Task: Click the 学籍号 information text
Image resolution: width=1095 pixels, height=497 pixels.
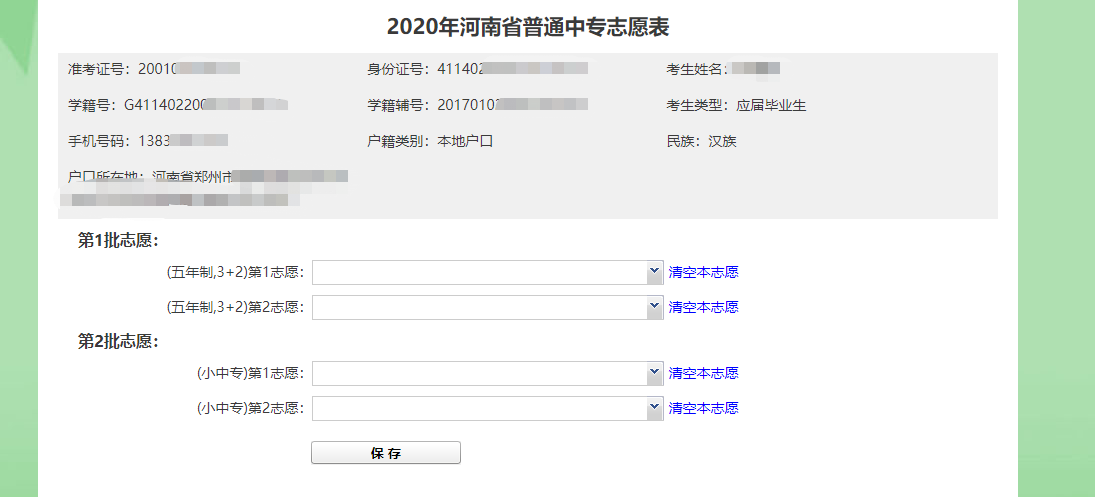Action: tap(177, 105)
